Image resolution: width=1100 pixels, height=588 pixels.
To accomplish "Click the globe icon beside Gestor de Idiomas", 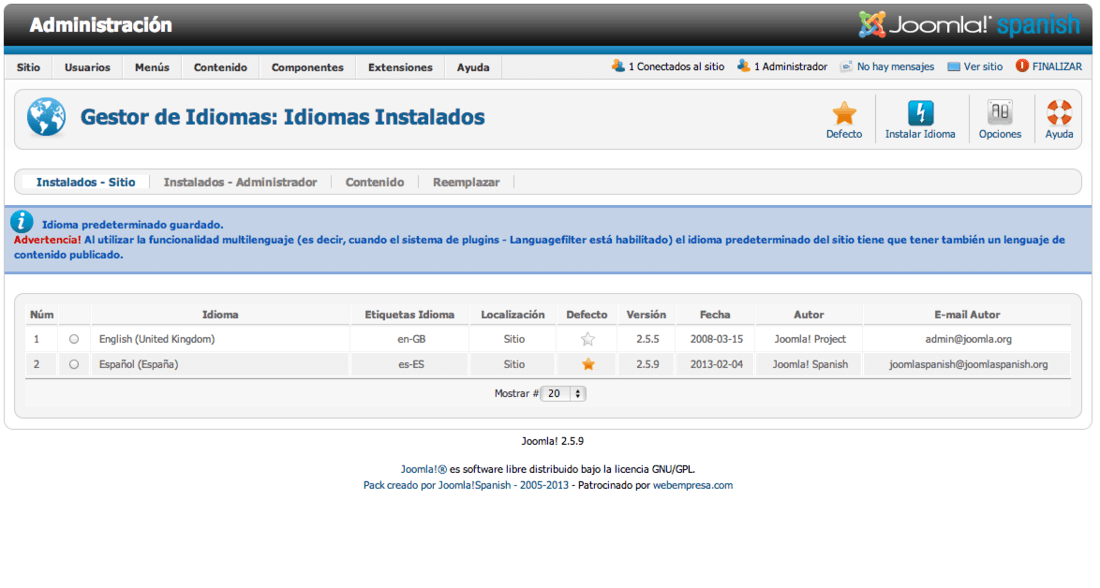I will pos(46,117).
